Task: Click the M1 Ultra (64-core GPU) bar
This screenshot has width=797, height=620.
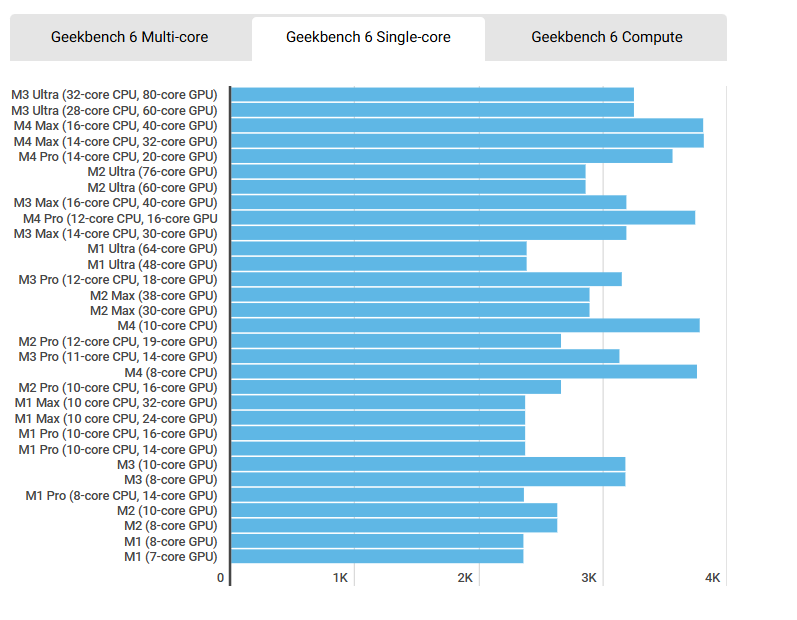Action: click(x=378, y=249)
